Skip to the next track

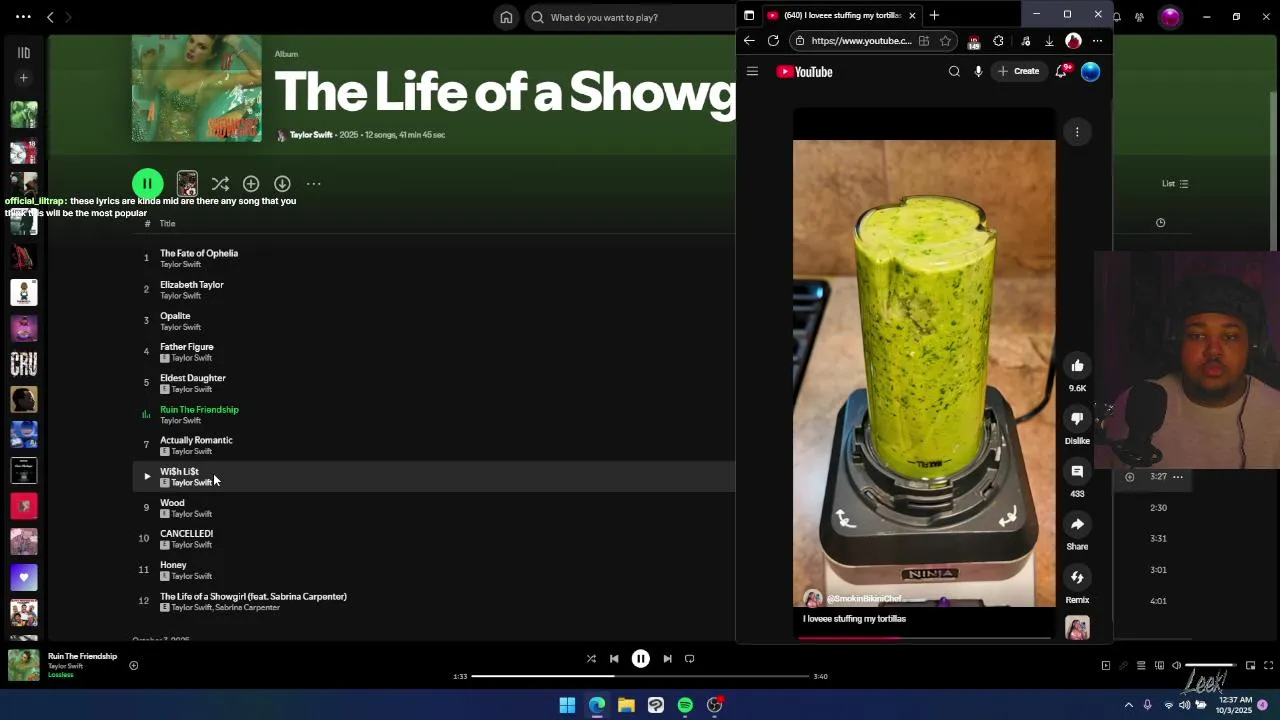point(667,659)
